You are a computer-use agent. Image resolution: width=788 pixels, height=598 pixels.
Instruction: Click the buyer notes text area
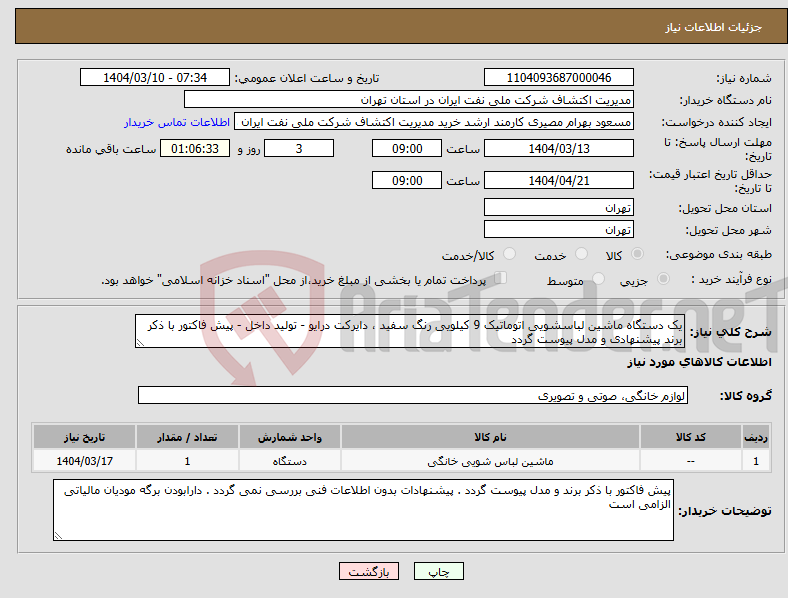(363, 510)
